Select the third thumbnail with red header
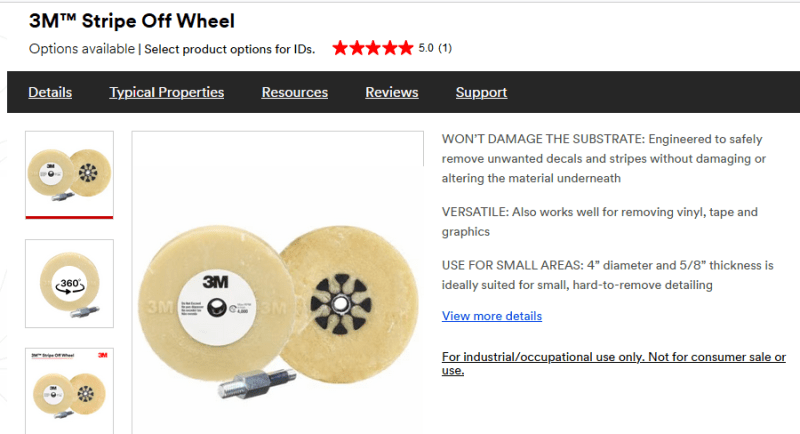 pos(69,391)
